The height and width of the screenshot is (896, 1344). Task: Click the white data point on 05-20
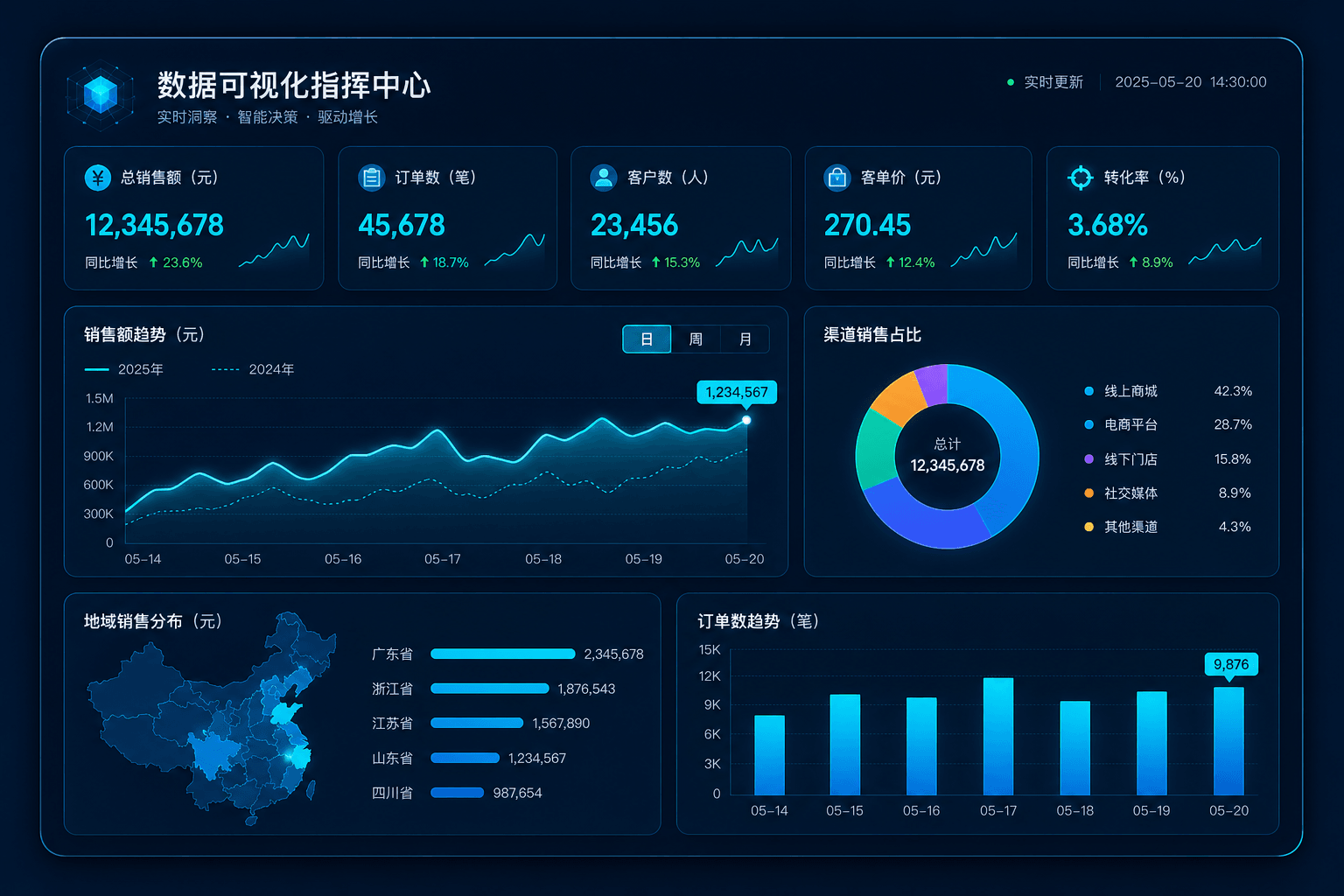[x=746, y=420]
